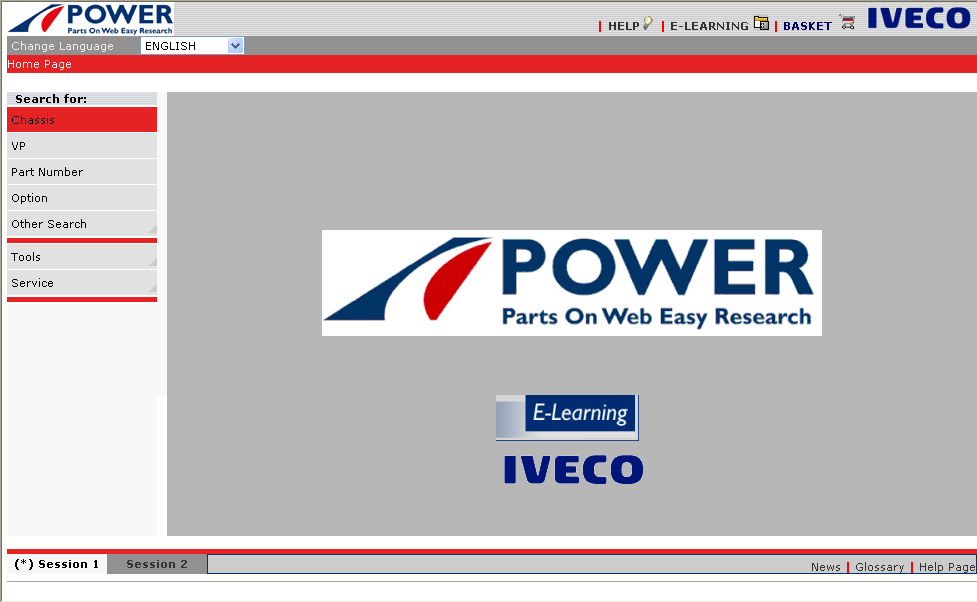Click the E-Learning button in center
Screen dimensions: 977x602
567,417
